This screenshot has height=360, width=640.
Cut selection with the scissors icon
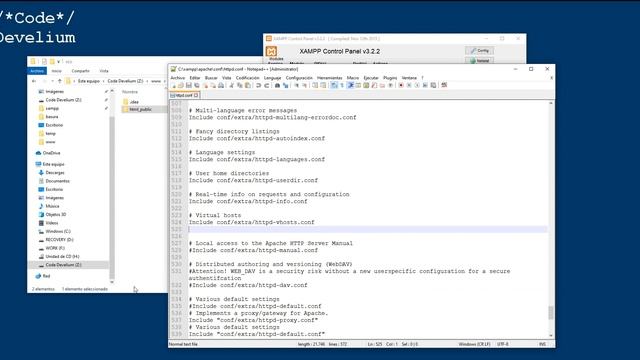[x=231, y=85]
